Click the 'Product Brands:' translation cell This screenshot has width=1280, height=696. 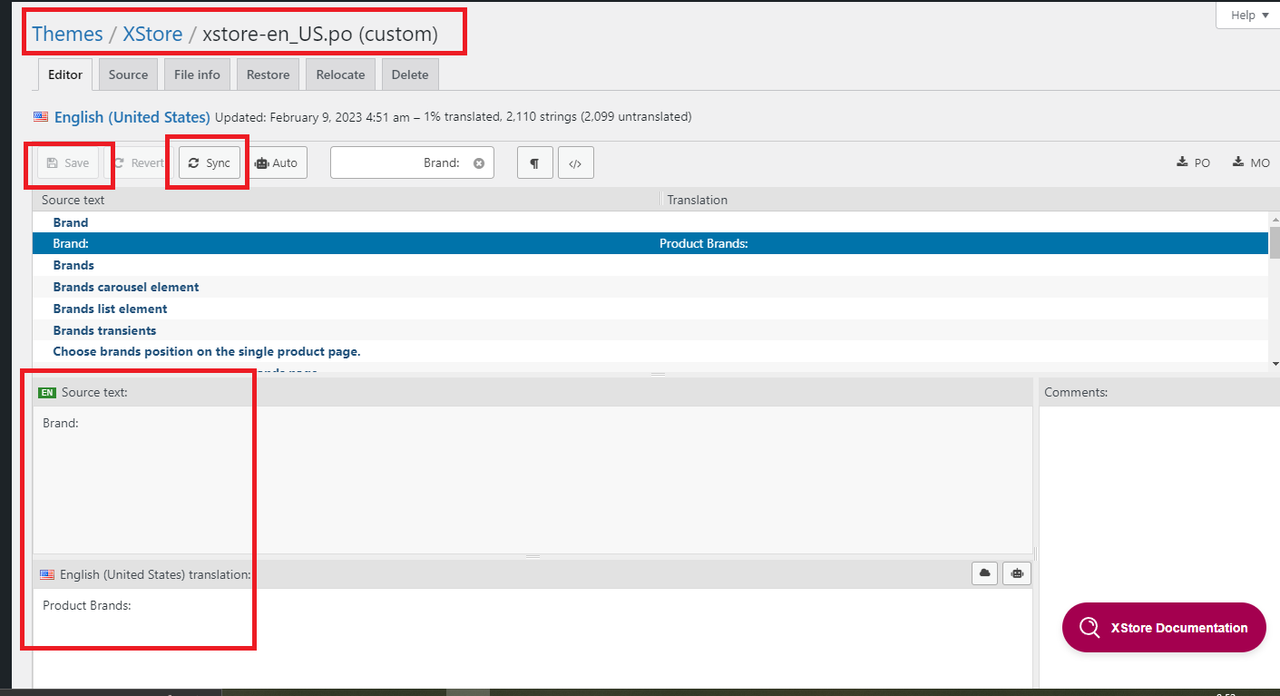pyautogui.click(x=704, y=243)
